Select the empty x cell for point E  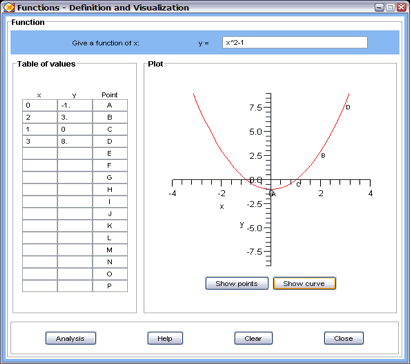pyautogui.click(x=40, y=154)
